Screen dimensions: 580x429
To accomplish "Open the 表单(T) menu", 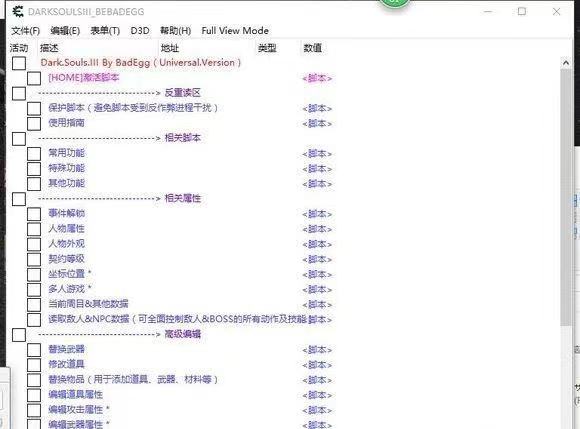I will click(x=105, y=31).
